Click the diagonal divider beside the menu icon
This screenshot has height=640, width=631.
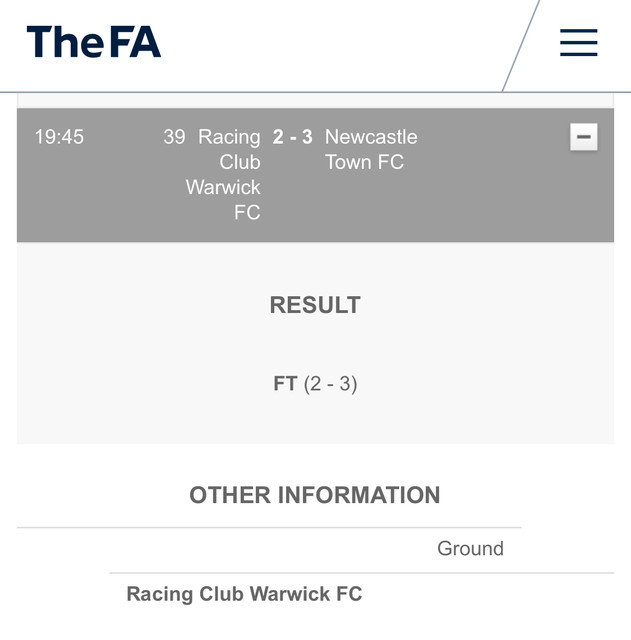[520, 45]
